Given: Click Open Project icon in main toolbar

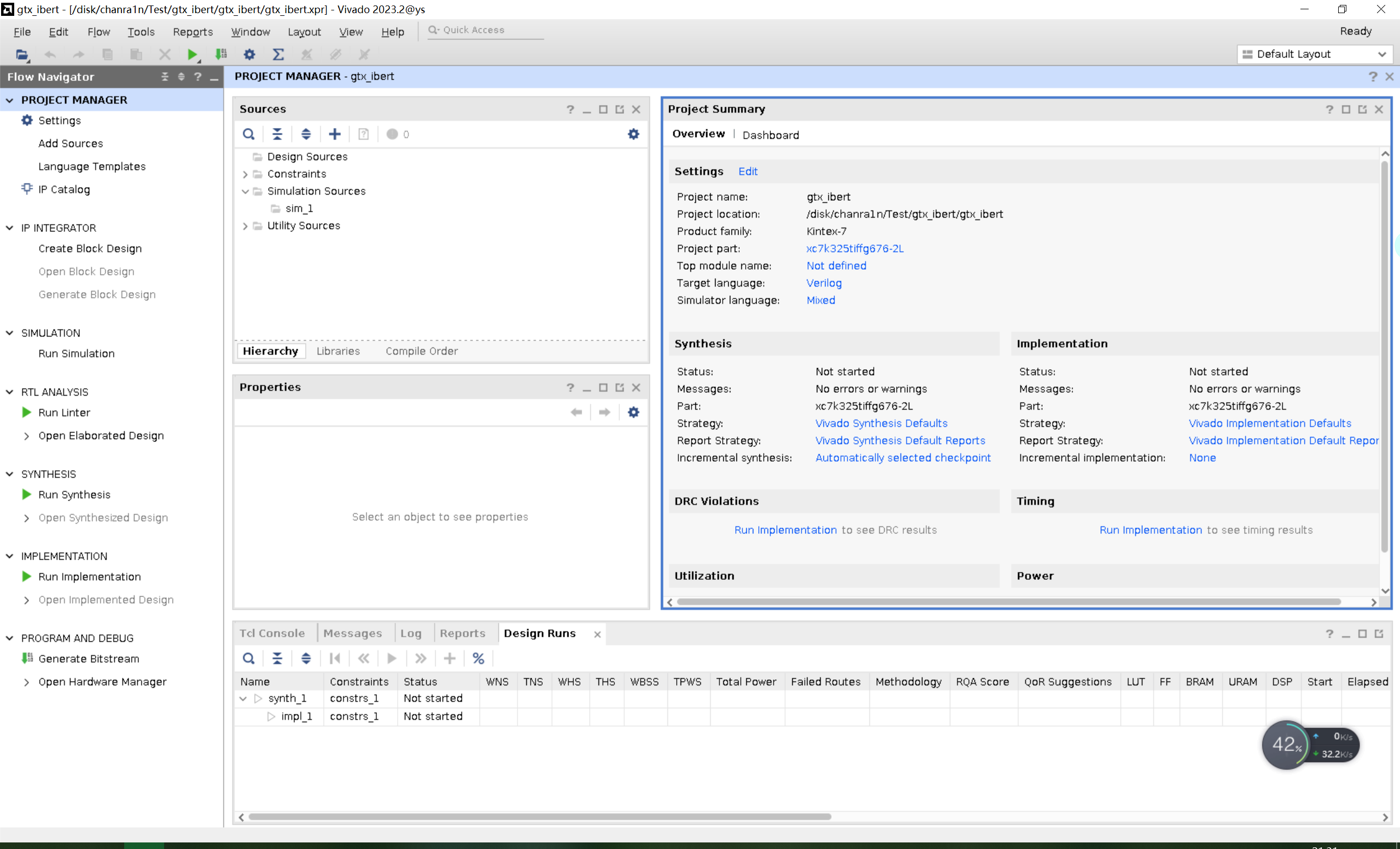Looking at the screenshot, I should tap(21, 55).
